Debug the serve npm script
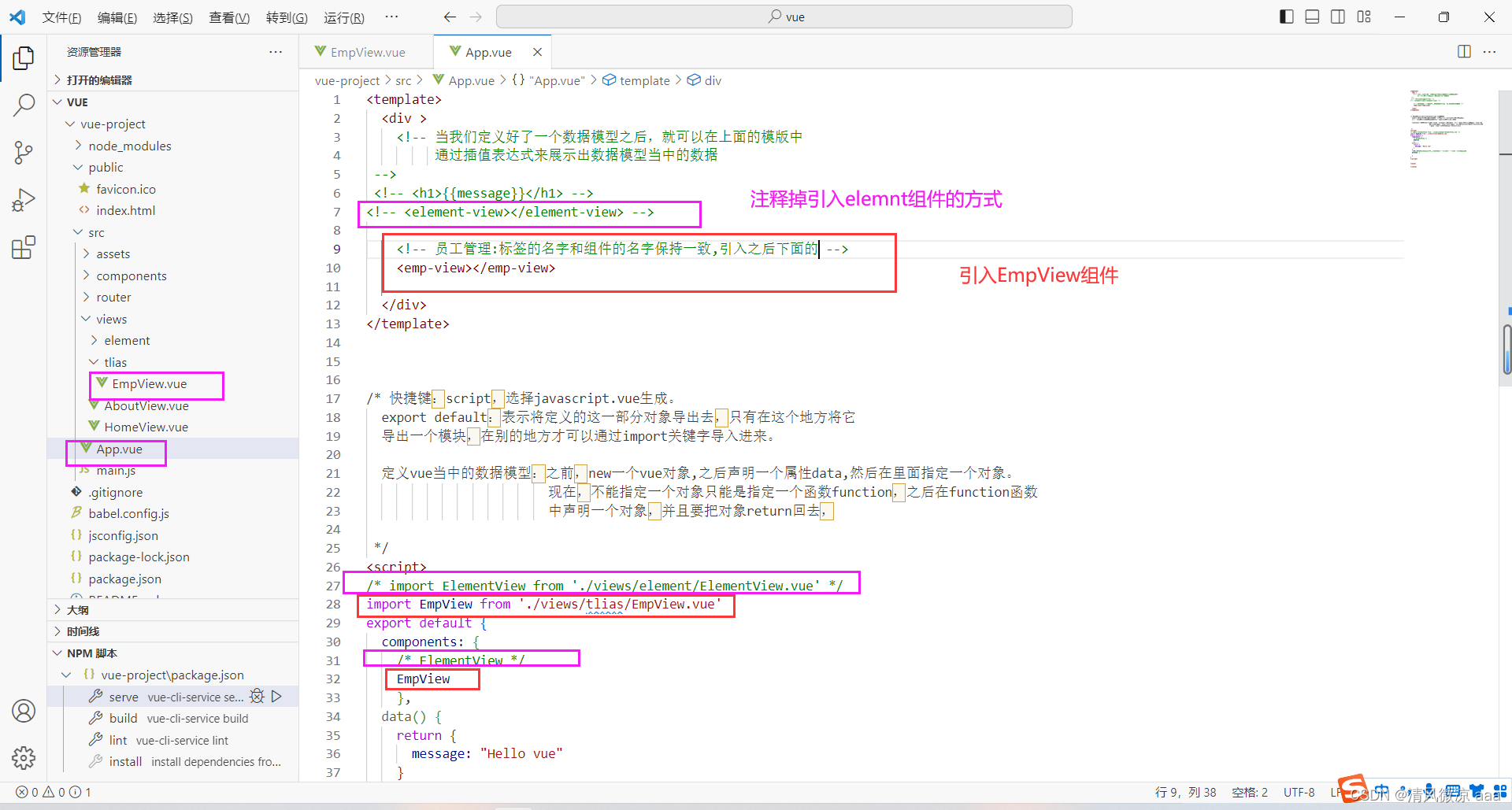Image resolution: width=1512 pixels, height=810 pixels. tap(257, 696)
